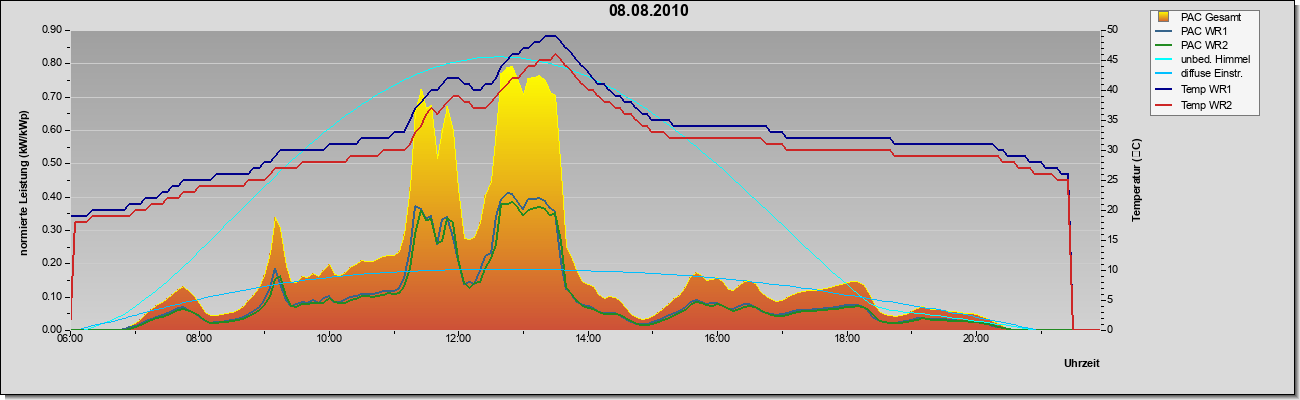1300x400 pixels.
Task: Click the 08:00 time axis label
Action: pyautogui.click(x=199, y=341)
